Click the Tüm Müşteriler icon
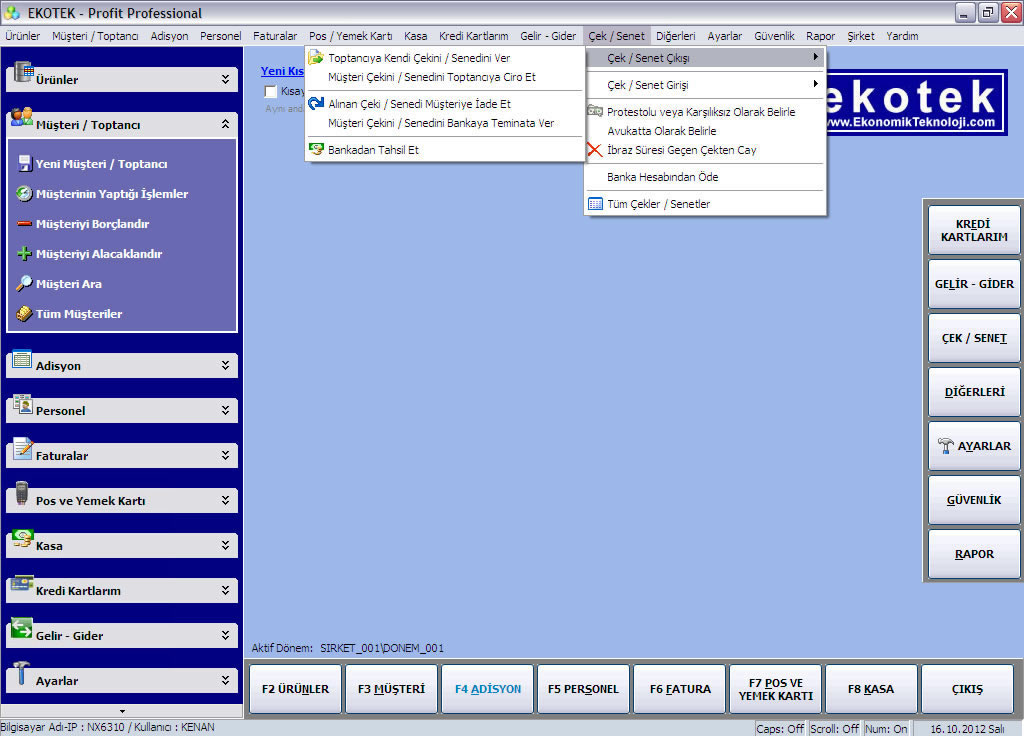This screenshot has height=736, width=1024. pos(24,314)
